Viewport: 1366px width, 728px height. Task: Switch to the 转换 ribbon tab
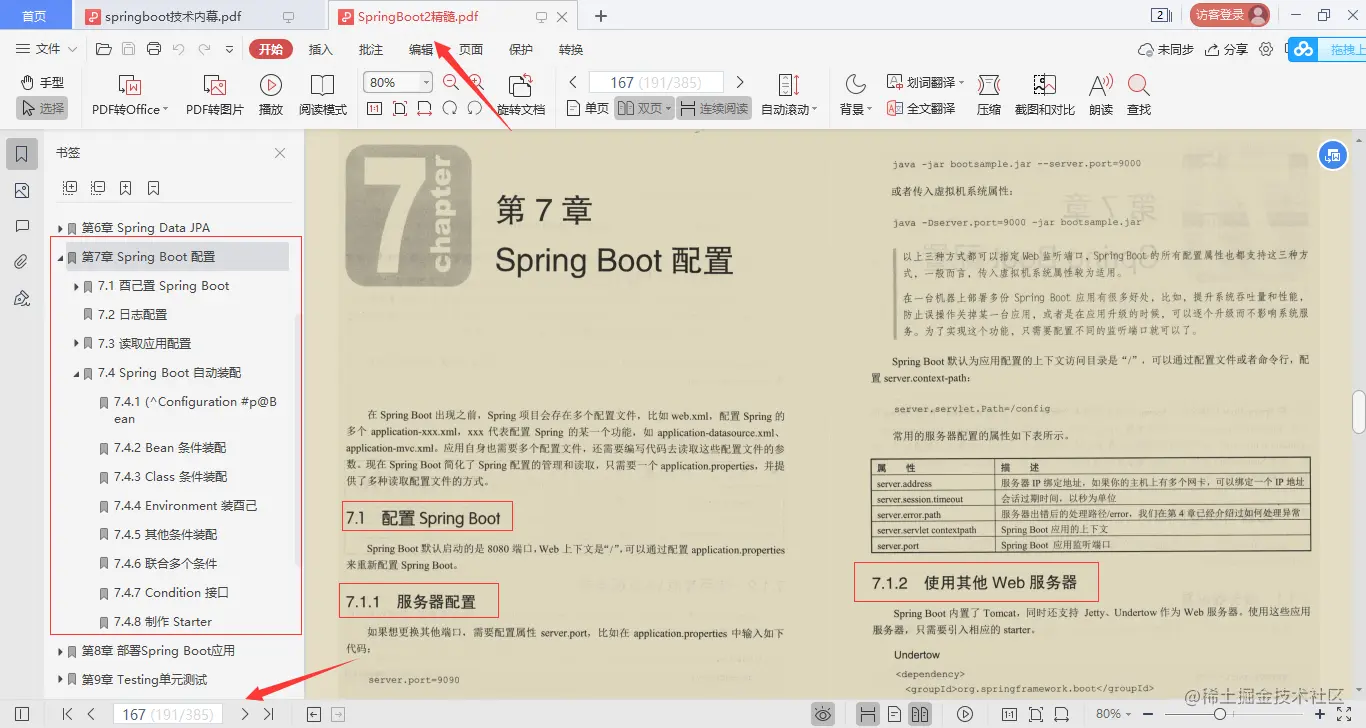(571, 49)
